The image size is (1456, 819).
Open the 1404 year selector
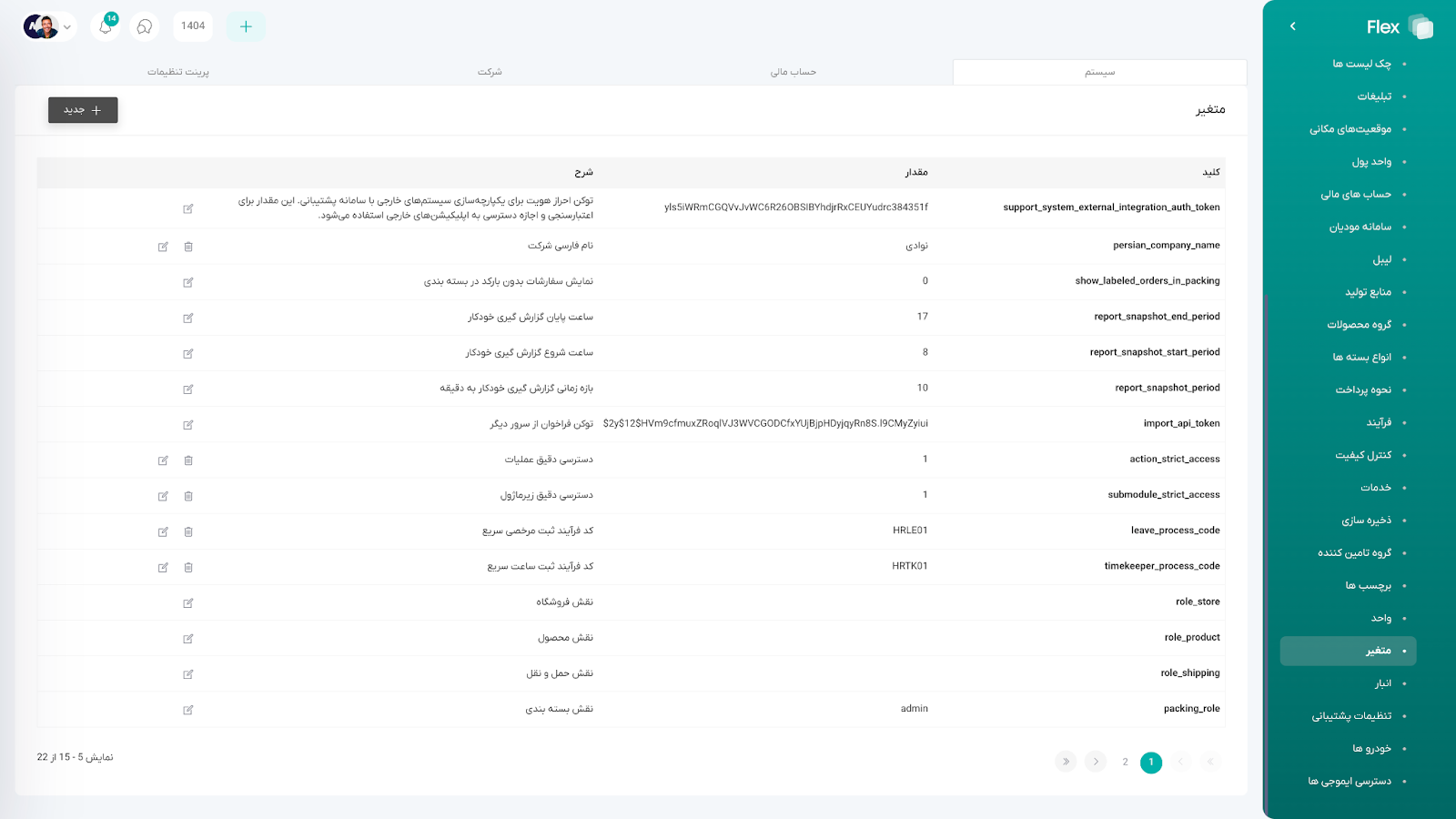(193, 26)
